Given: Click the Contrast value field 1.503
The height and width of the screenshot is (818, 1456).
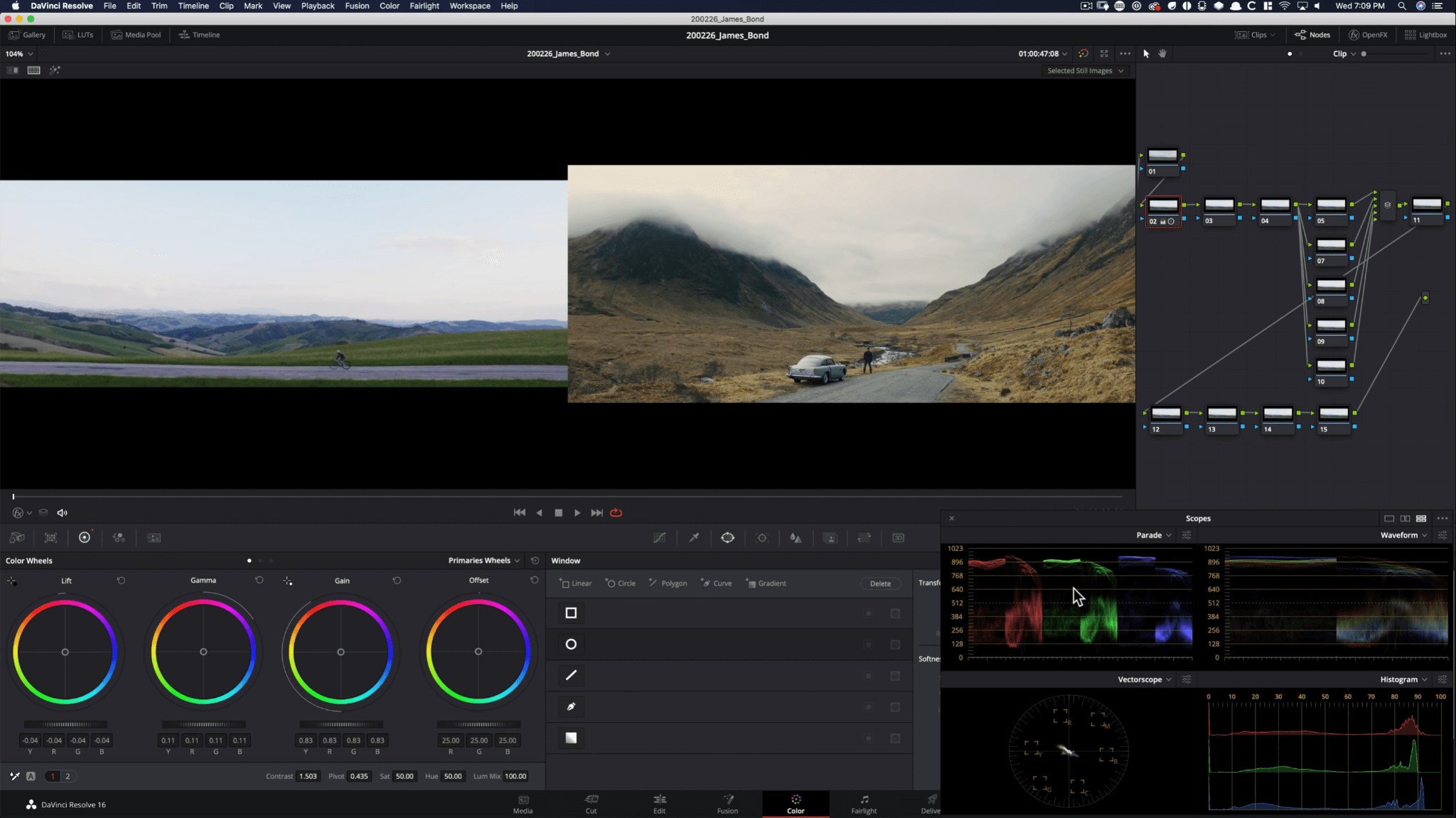Looking at the screenshot, I should coord(308,776).
